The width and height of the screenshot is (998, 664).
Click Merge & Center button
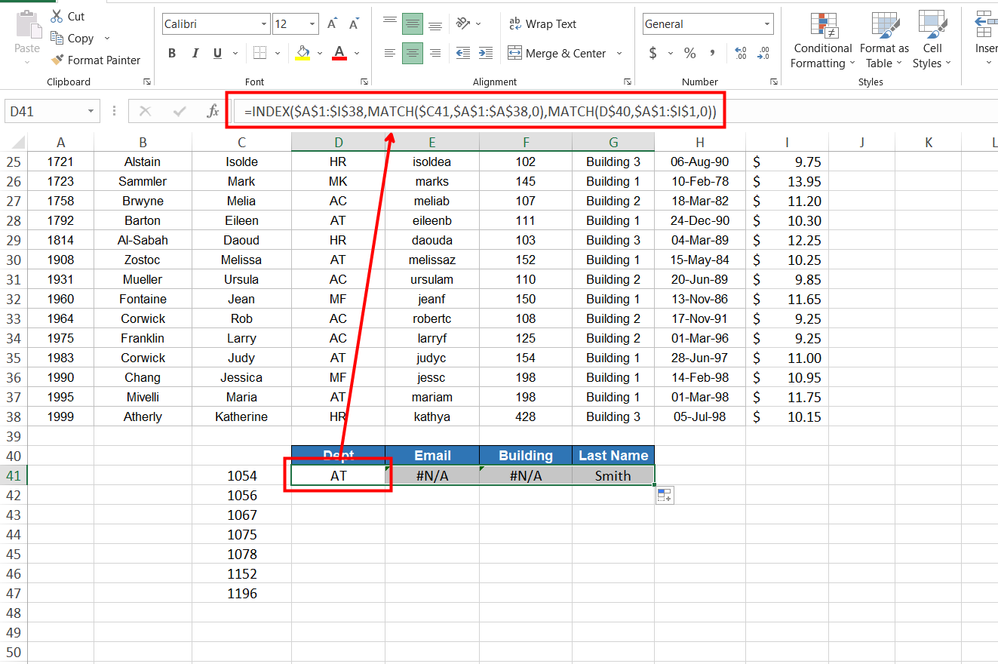557,53
